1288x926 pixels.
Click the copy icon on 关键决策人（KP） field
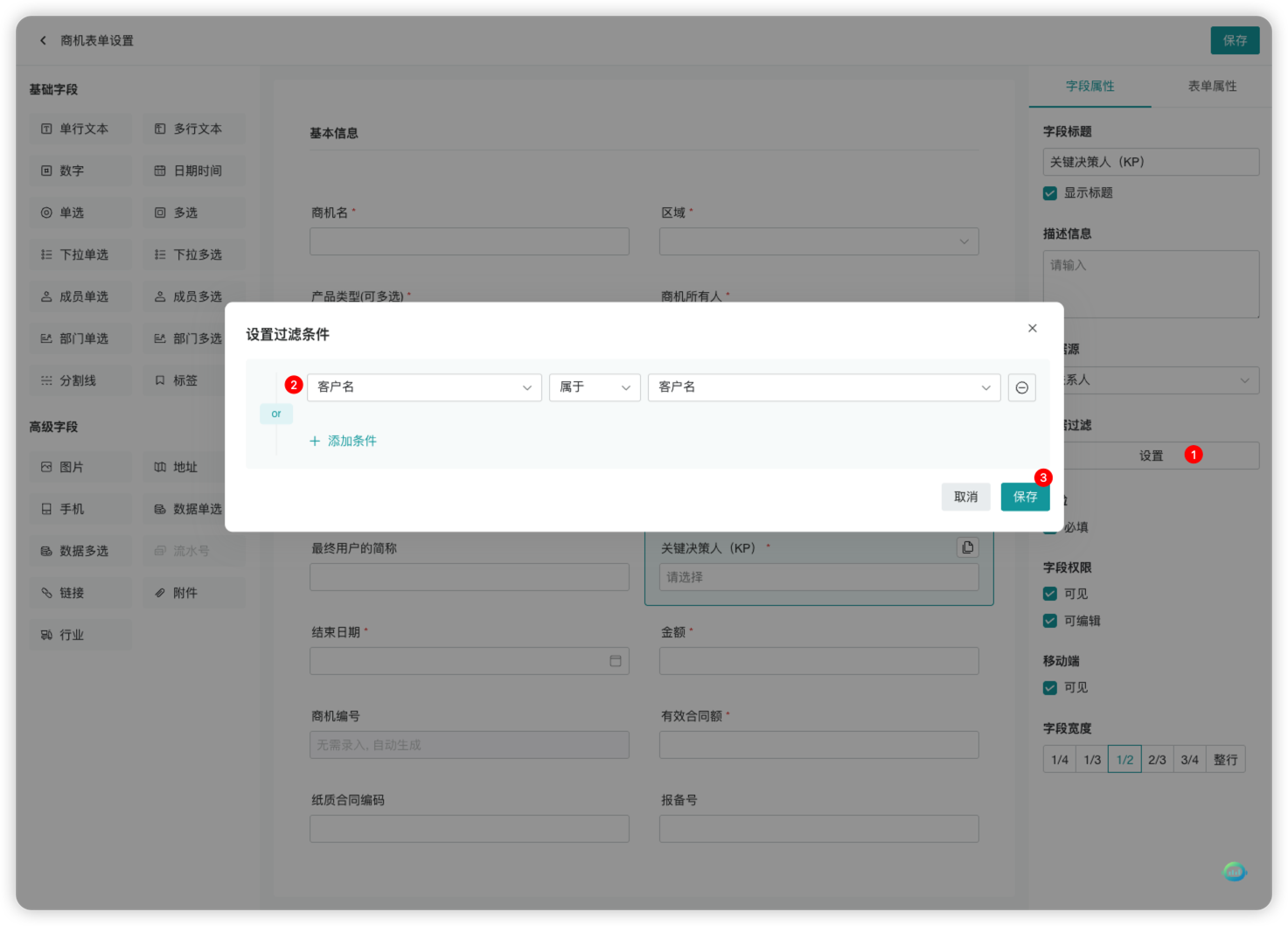tap(967, 547)
